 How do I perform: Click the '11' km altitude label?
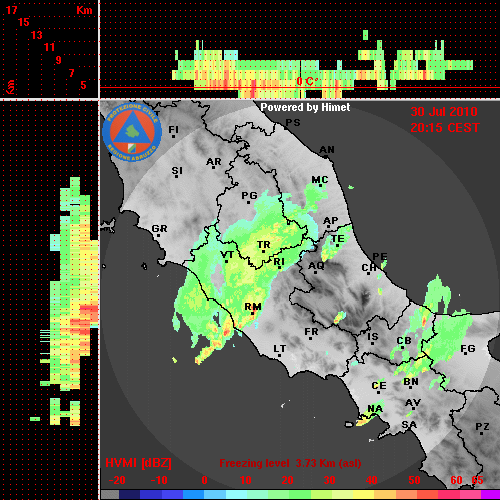click(x=49, y=47)
